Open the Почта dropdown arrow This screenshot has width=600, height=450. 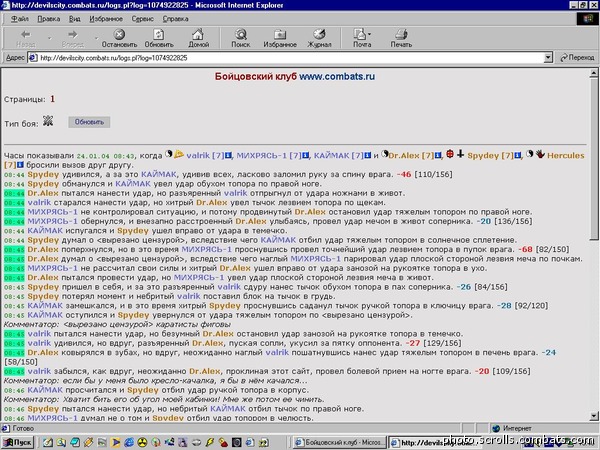[369, 34]
